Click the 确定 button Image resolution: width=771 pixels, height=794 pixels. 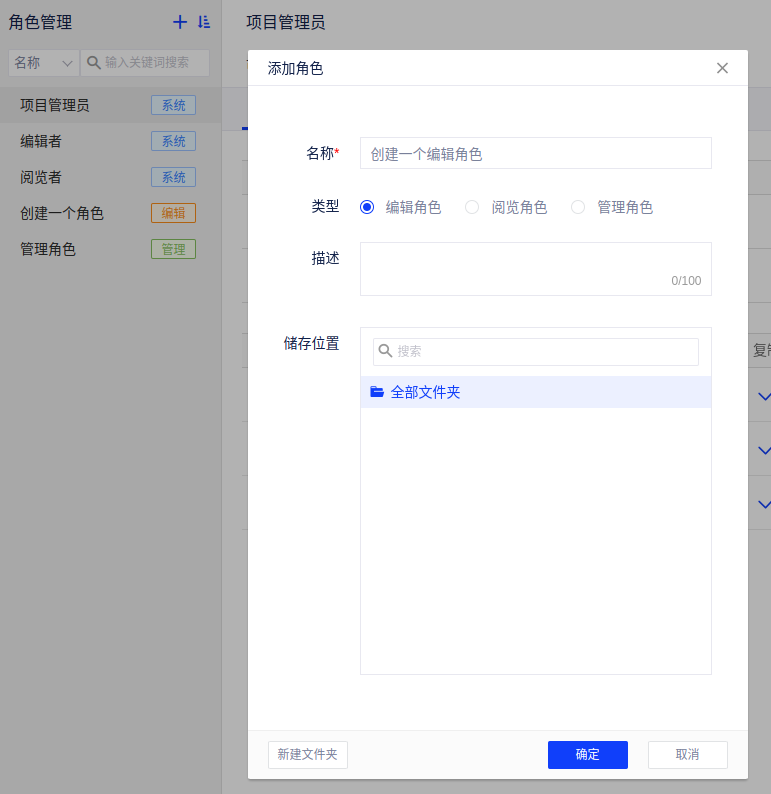point(587,754)
